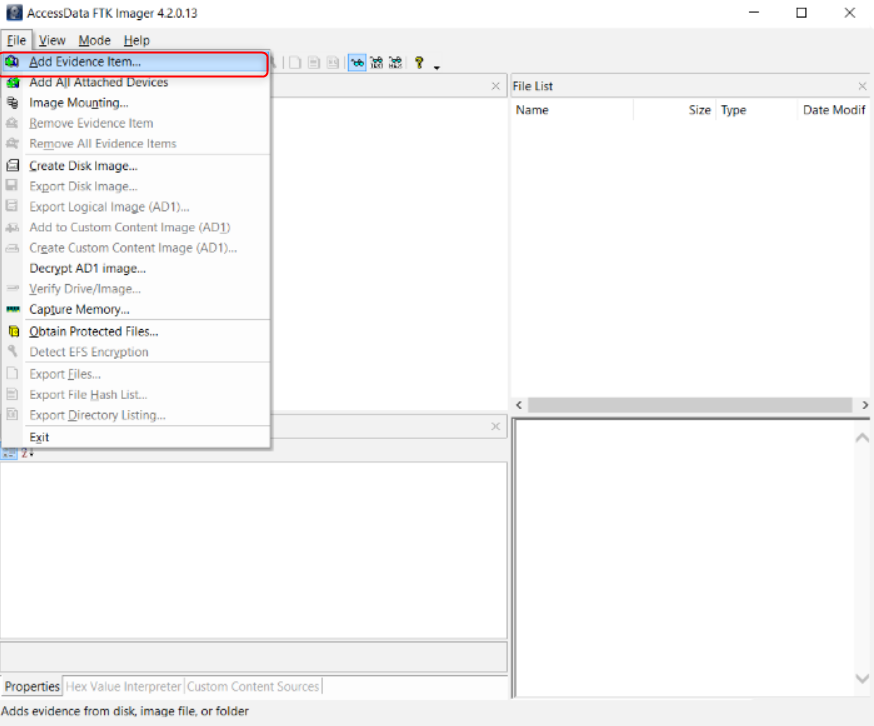Expand the toolbar options dropdown arrow
Screen dimensions: 874x726
click(437, 67)
